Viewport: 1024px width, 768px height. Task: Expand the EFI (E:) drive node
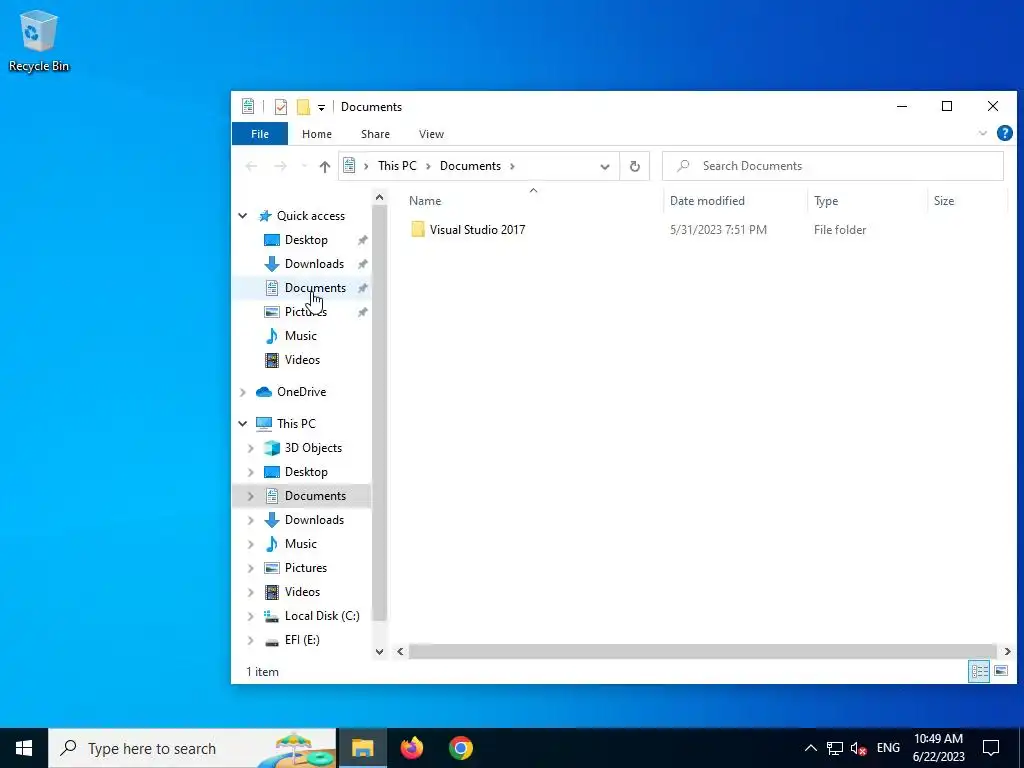251,640
